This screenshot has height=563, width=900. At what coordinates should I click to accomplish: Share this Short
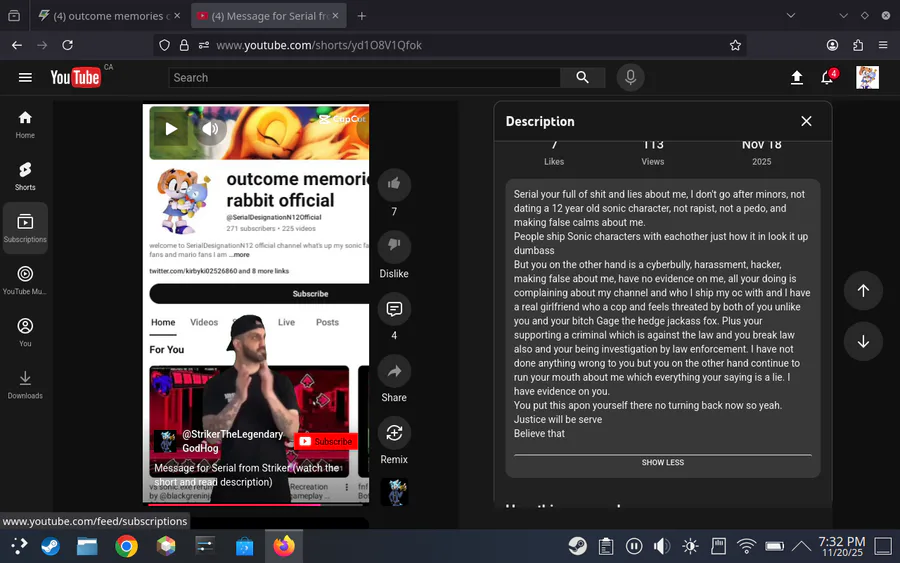click(x=394, y=371)
